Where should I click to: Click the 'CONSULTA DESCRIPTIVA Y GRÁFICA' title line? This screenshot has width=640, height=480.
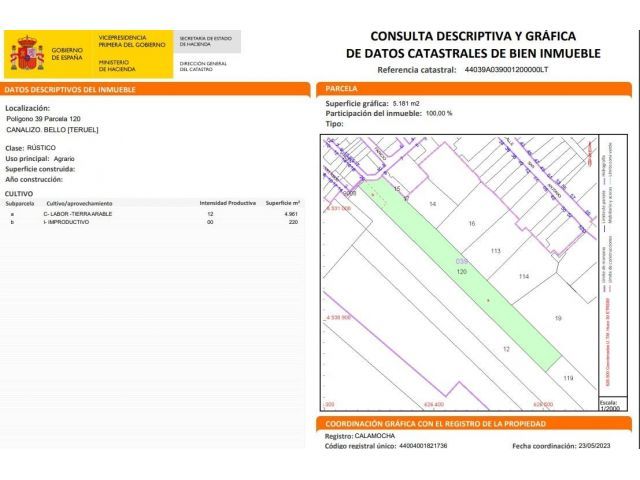pos(473,36)
